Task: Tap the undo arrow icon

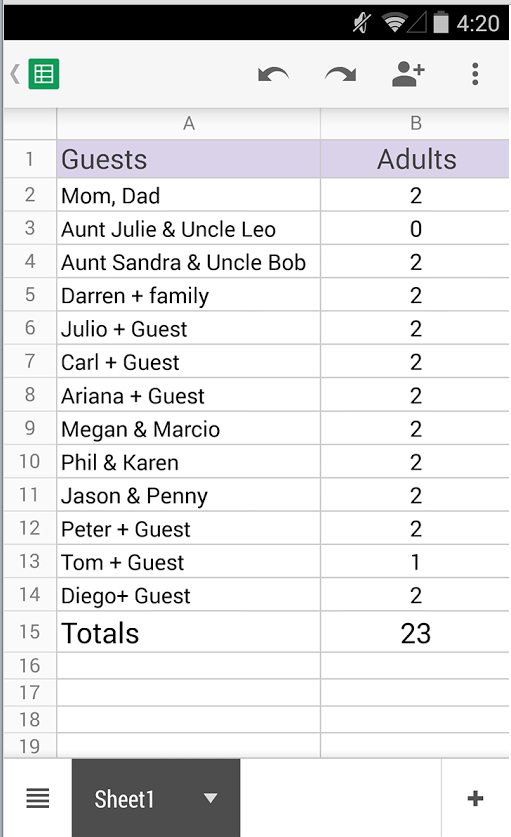Action: [x=273, y=74]
